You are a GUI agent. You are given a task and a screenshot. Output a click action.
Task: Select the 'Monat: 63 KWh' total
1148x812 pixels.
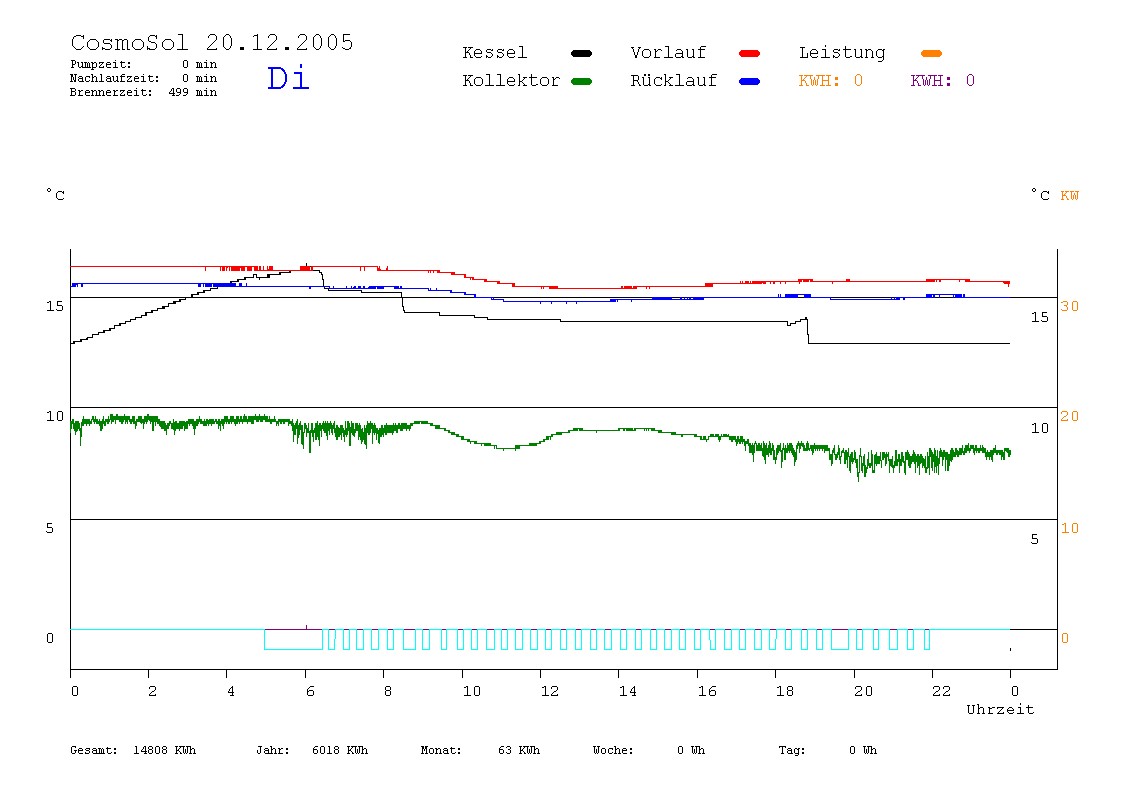[x=480, y=750]
